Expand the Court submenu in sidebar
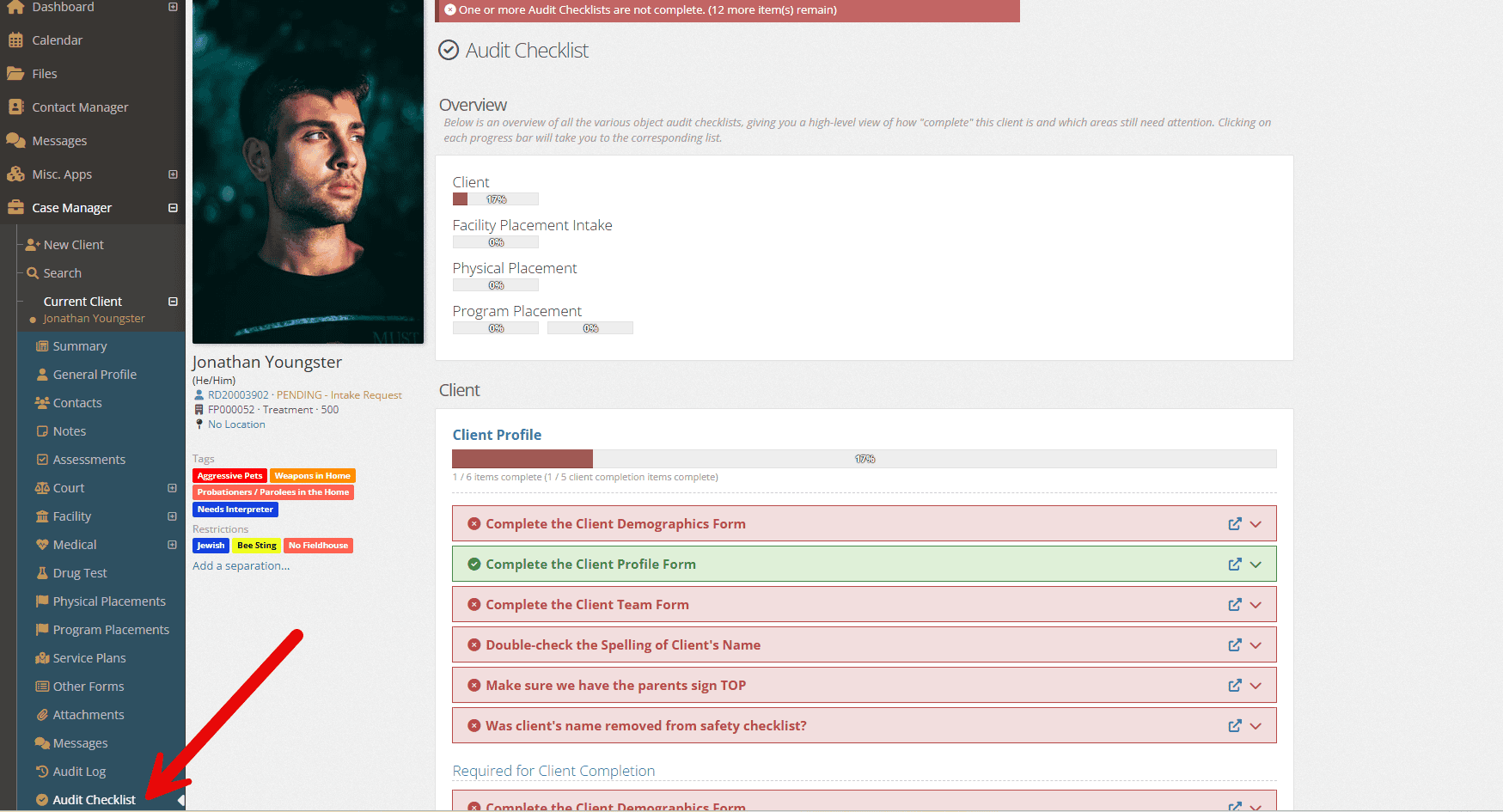Viewport: 1503px width, 812px height. [x=173, y=488]
